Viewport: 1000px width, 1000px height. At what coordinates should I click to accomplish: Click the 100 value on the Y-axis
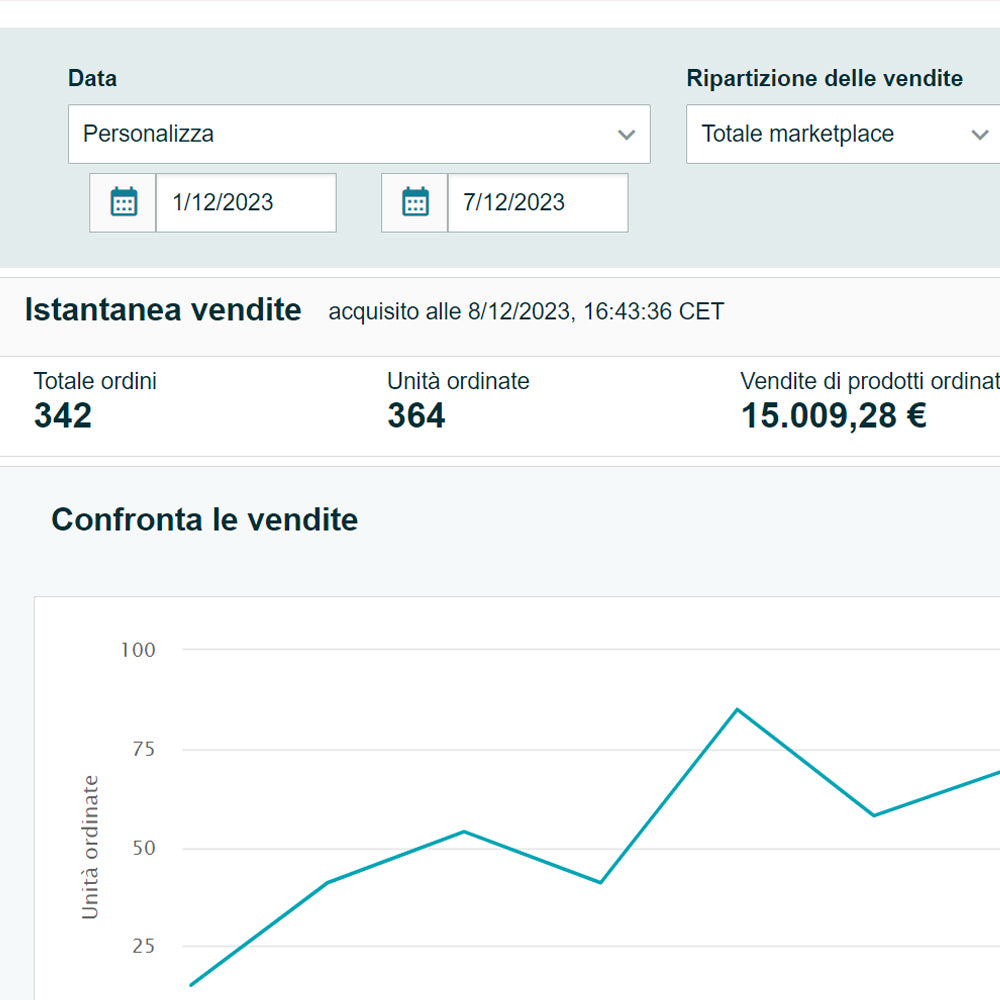138,650
